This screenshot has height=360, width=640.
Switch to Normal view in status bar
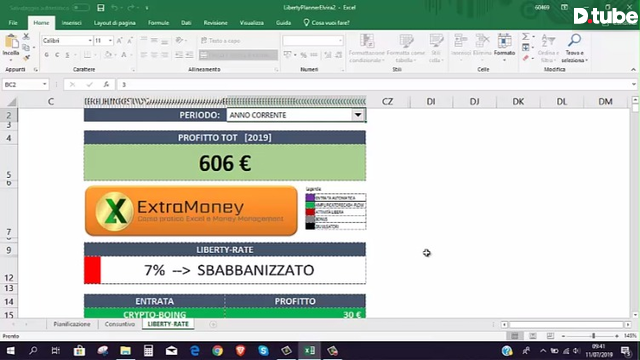pyautogui.click(x=515, y=336)
